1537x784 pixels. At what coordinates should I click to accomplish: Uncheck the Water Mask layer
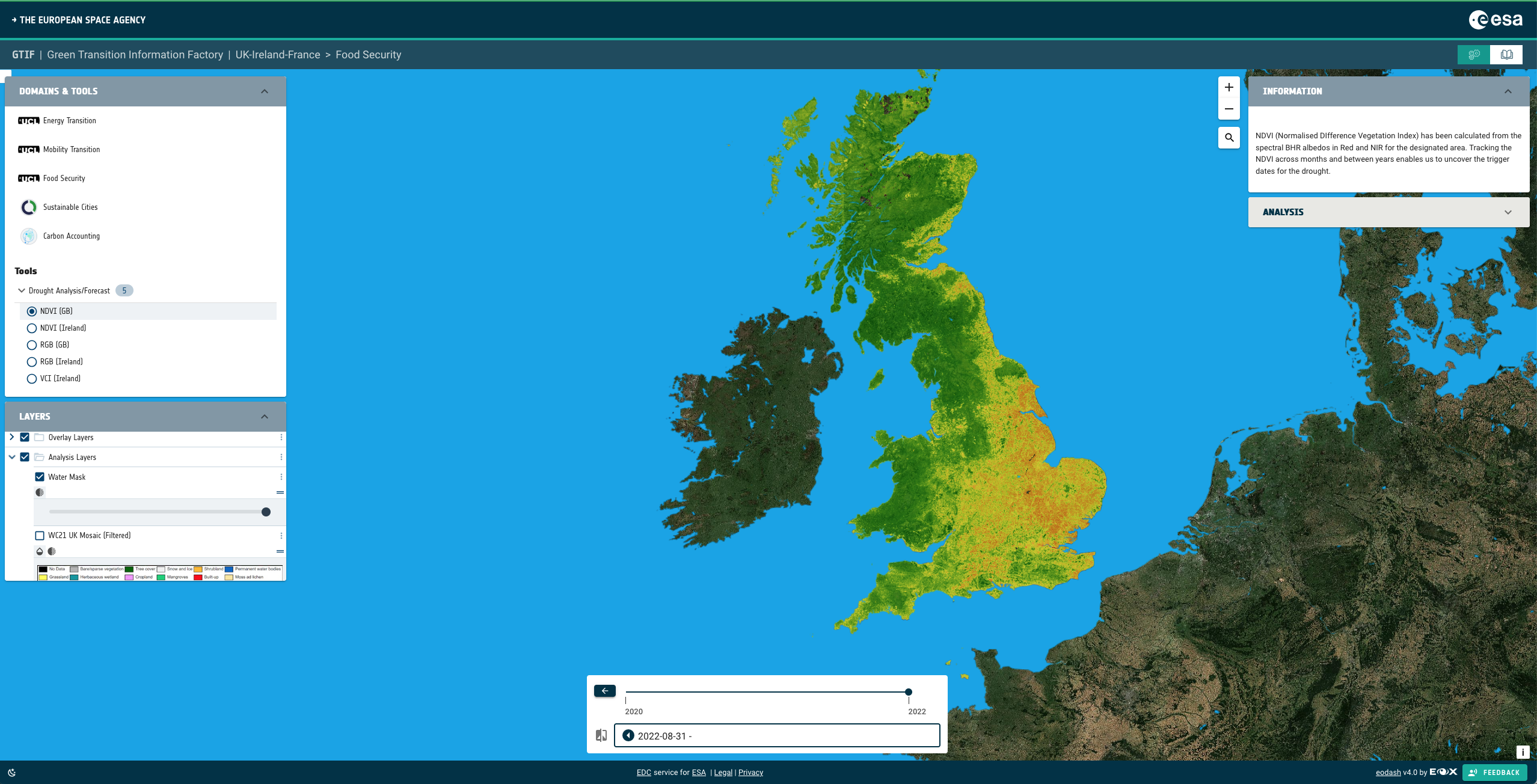(x=40, y=477)
